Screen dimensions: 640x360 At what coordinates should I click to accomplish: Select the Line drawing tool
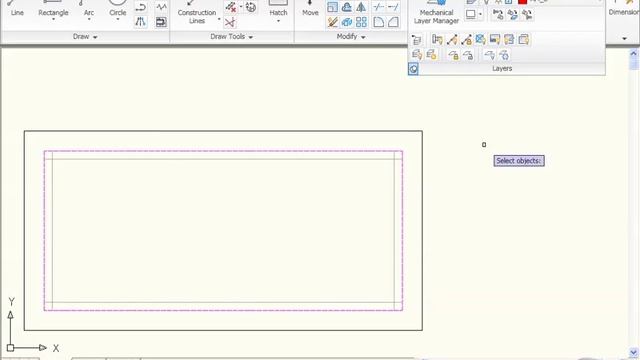click(17, 10)
